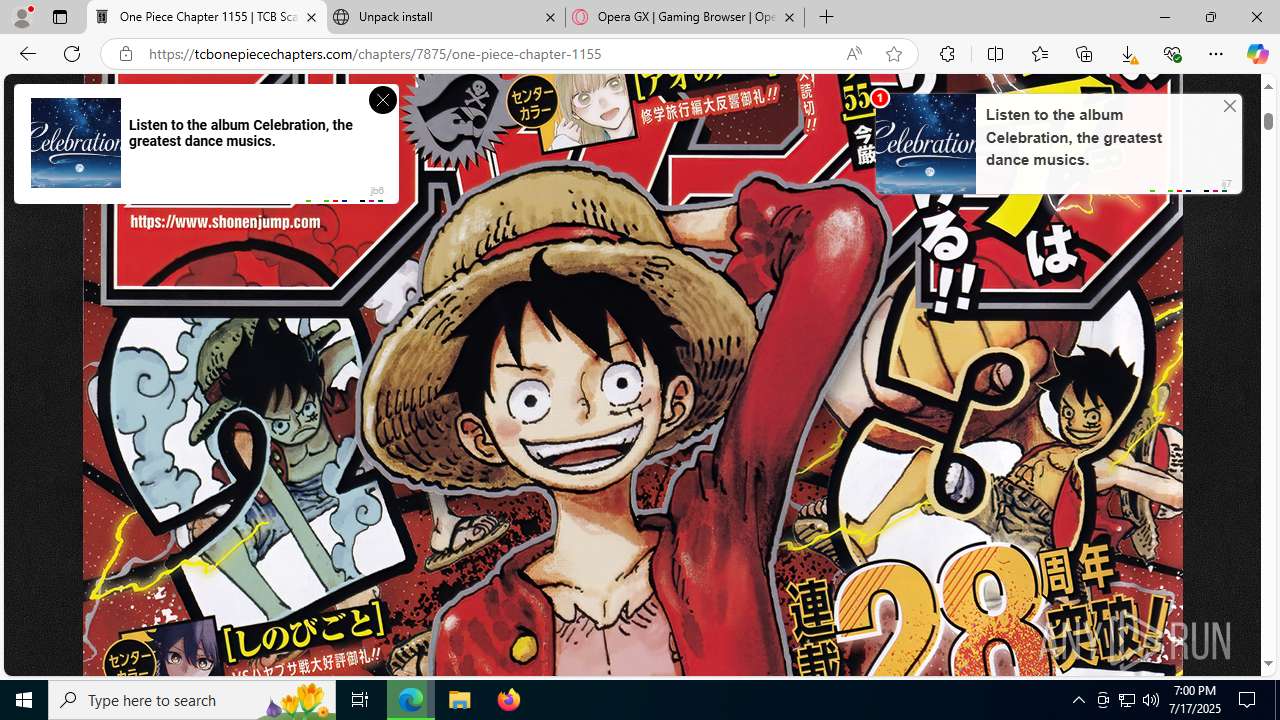The height and width of the screenshot is (720, 1280).
Task: Go back to the previous page
Action: (x=28, y=54)
